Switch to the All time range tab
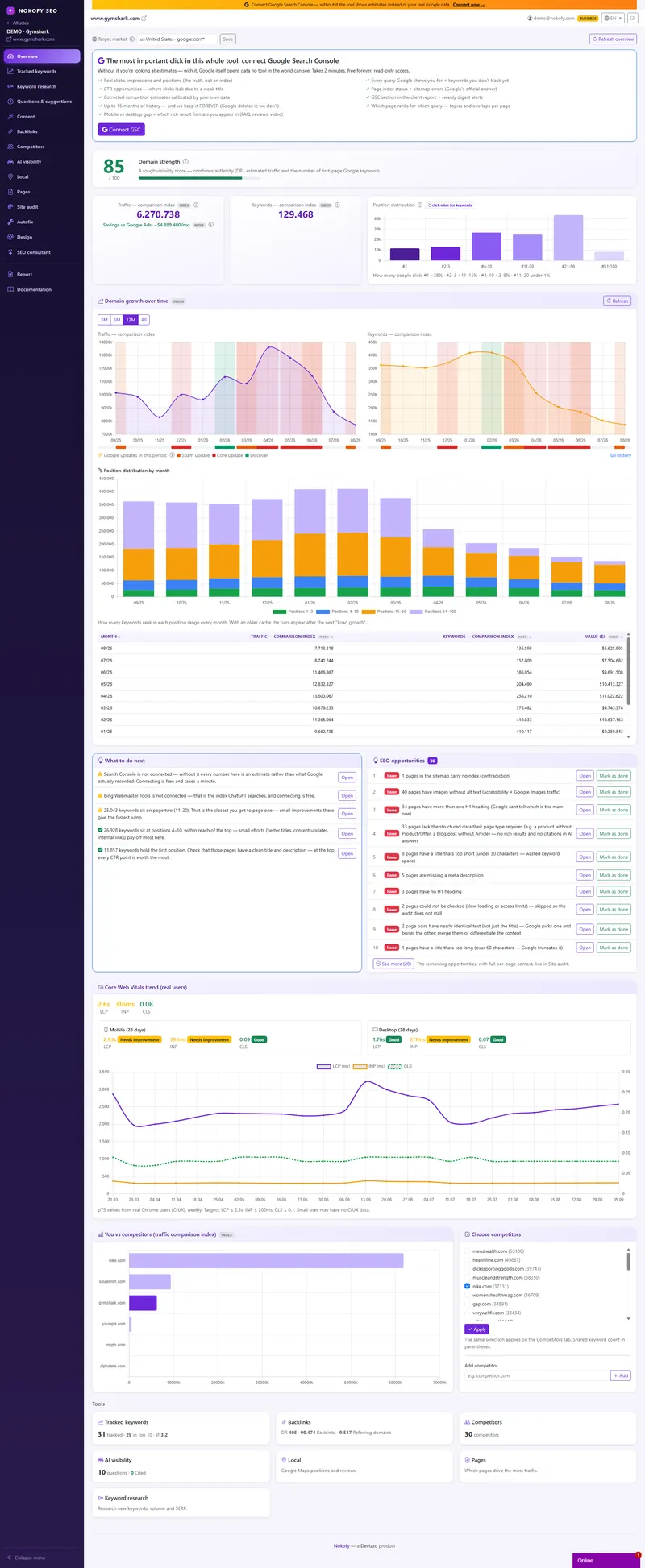This screenshot has width=645, height=1568. coord(144,320)
